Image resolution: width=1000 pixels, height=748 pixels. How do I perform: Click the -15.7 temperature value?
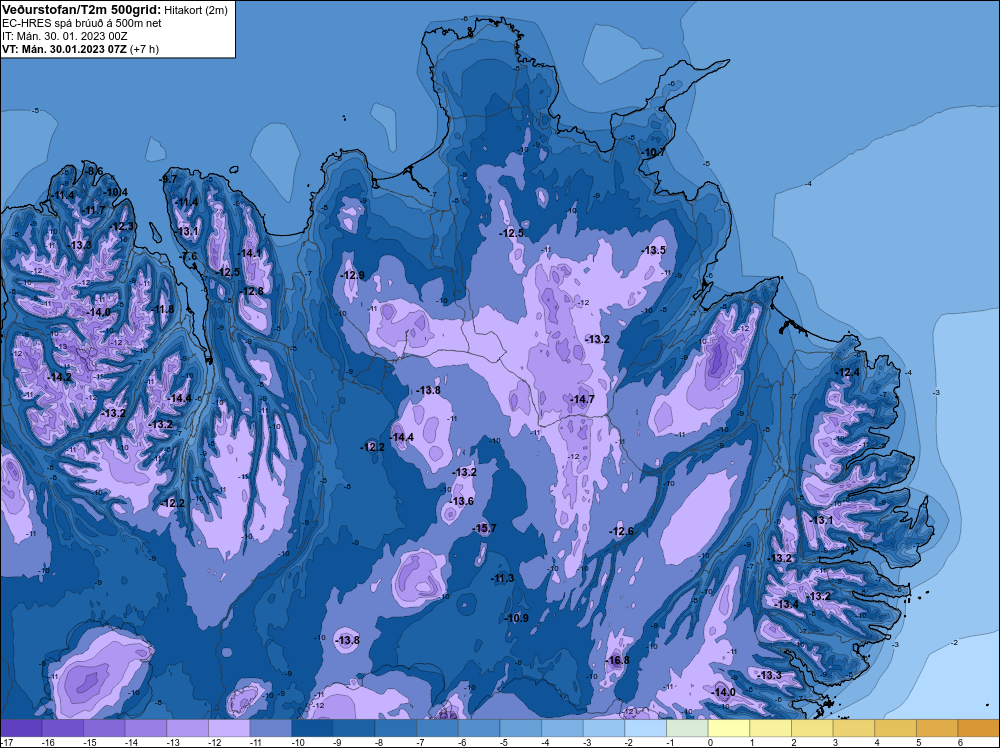484,528
